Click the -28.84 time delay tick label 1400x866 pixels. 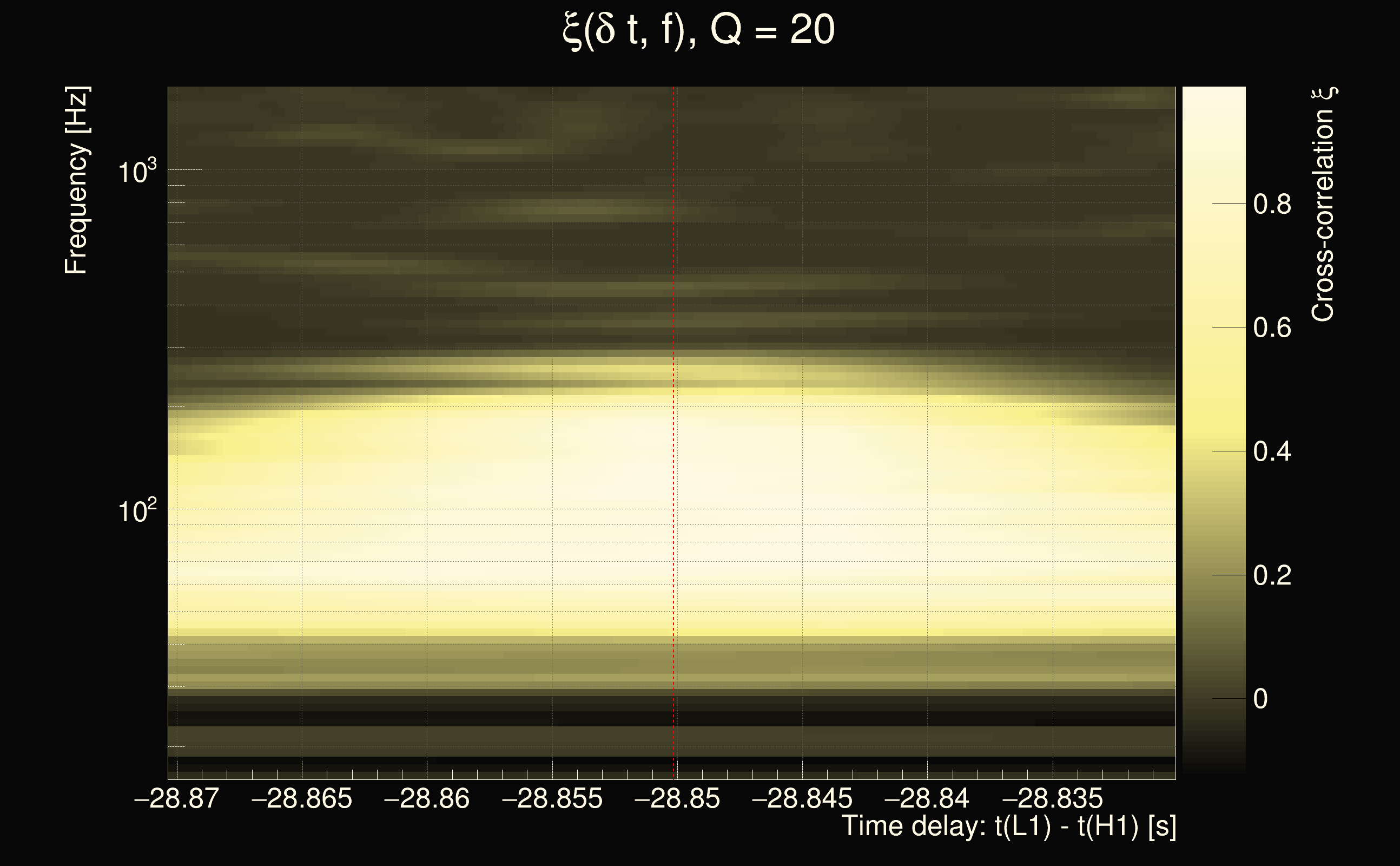coord(927,798)
